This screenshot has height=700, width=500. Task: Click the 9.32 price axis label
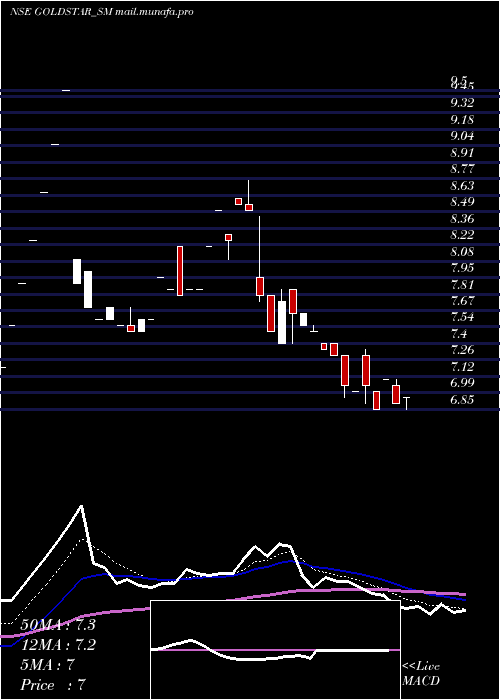(462, 103)
